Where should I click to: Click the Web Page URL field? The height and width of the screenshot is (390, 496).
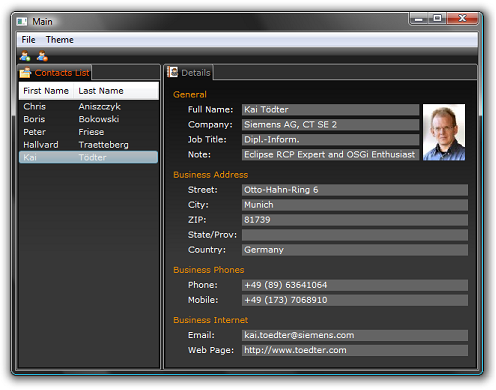pos(355,350)
